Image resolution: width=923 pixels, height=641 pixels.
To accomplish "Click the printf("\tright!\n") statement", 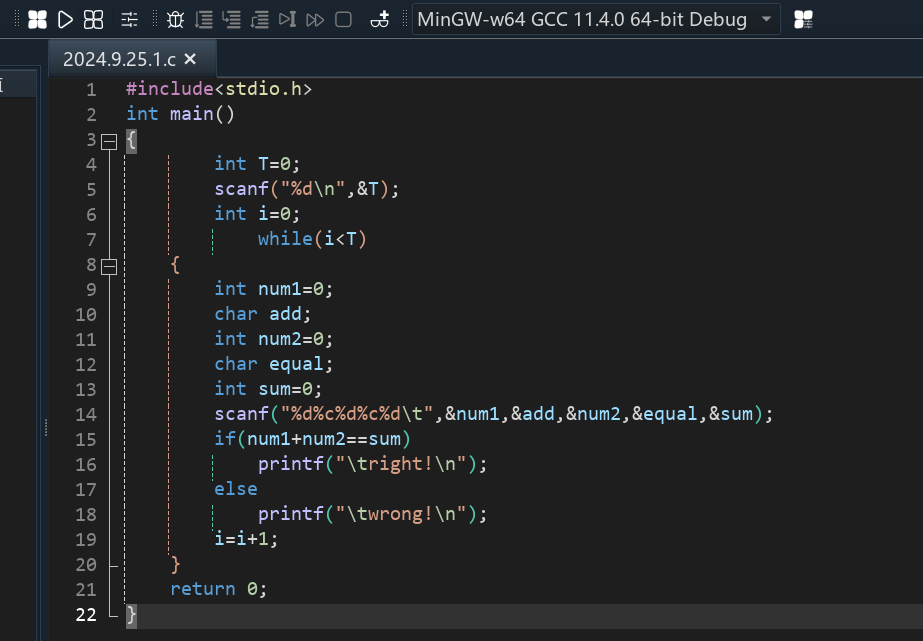I will click(373, 464).
